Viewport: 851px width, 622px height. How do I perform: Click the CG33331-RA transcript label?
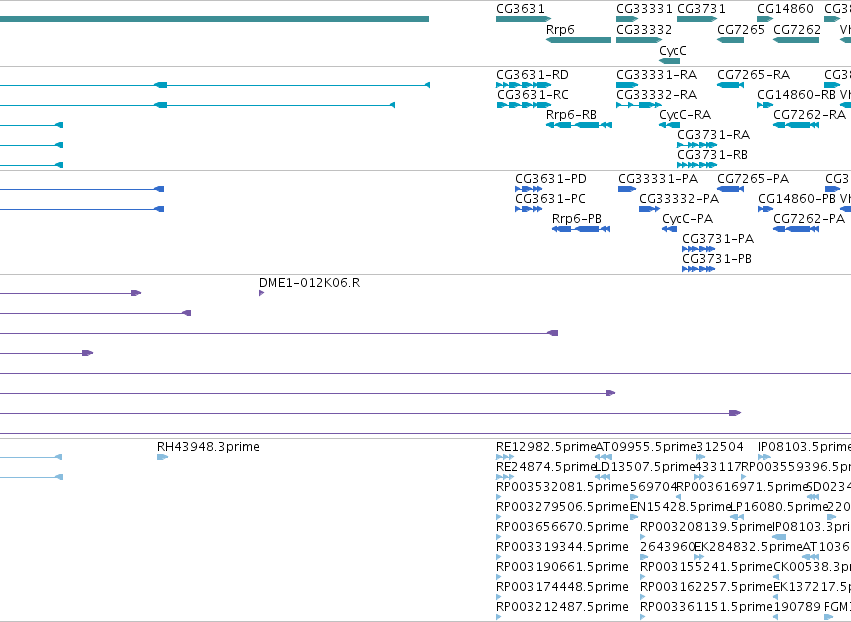657,75
